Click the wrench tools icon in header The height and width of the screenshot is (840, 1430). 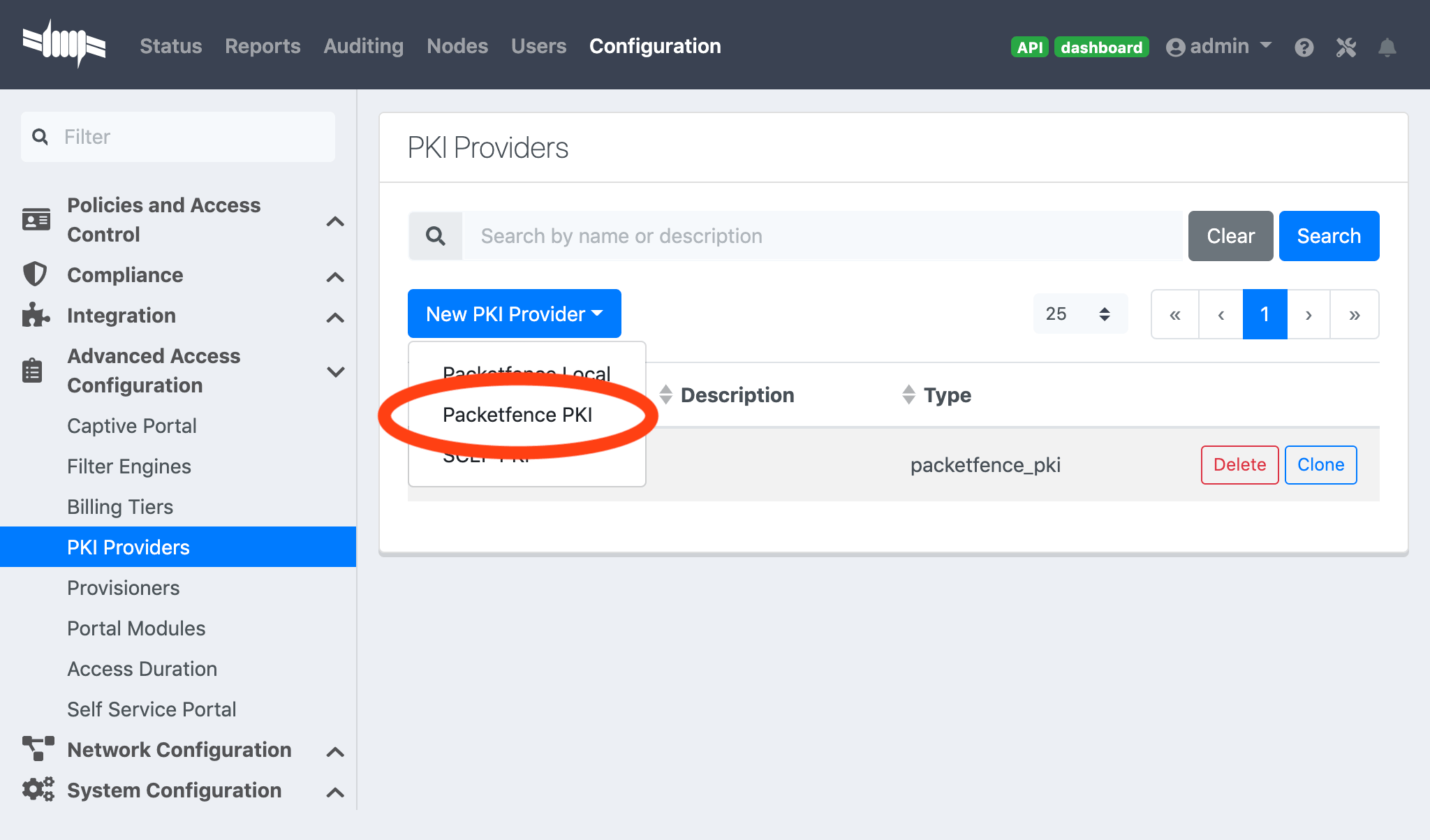(x=1346, y=47)
